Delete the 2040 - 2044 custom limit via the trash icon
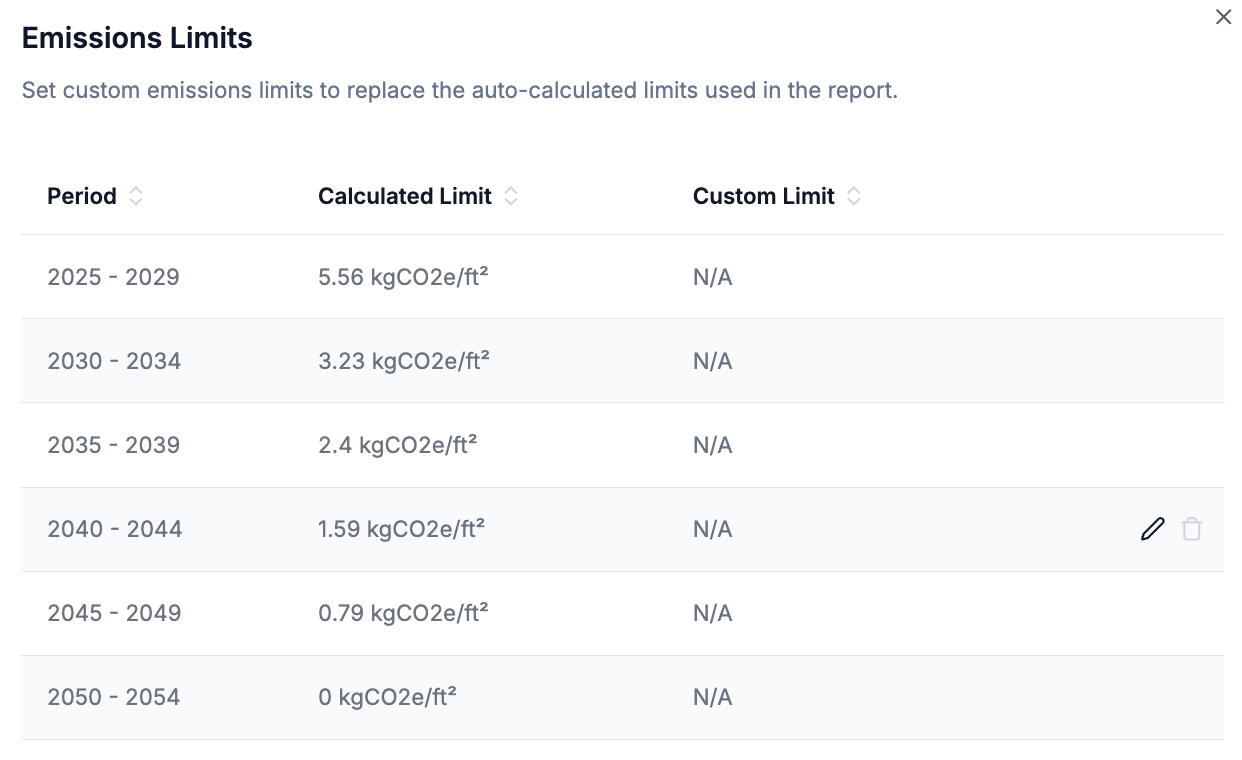This screenshot has width=1242, height=760. pyautogui.click(x=1191, y=529)
